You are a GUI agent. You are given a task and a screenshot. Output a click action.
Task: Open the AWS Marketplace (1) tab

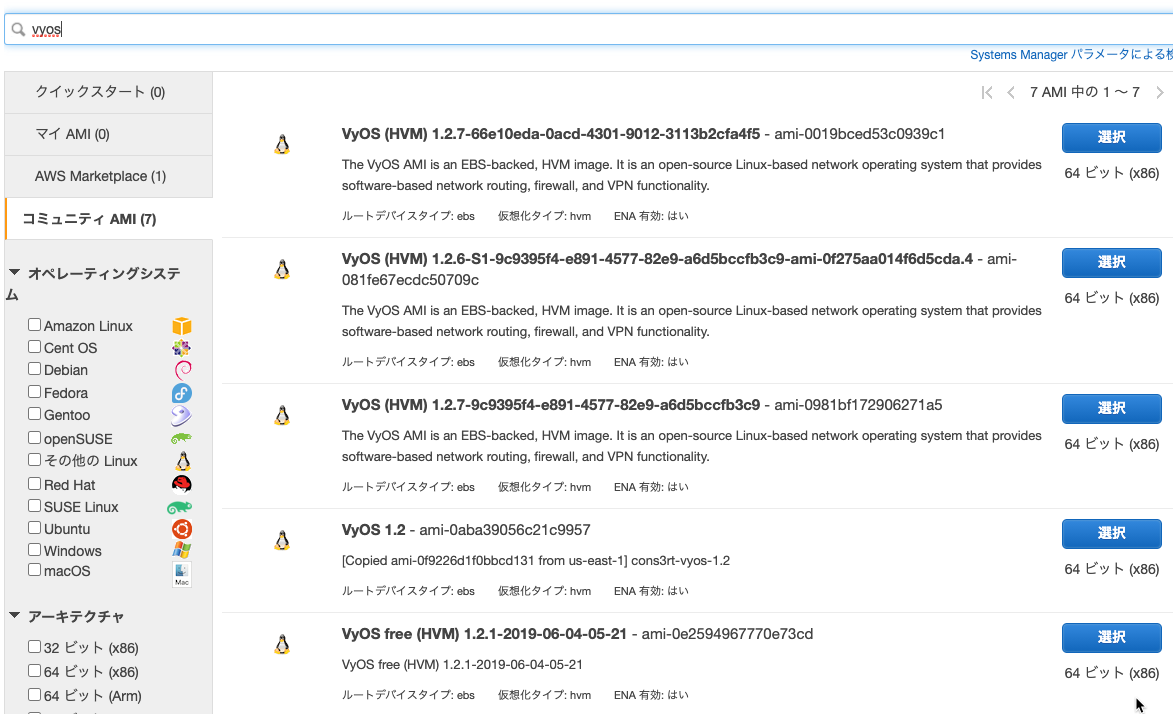click(108, 176)
